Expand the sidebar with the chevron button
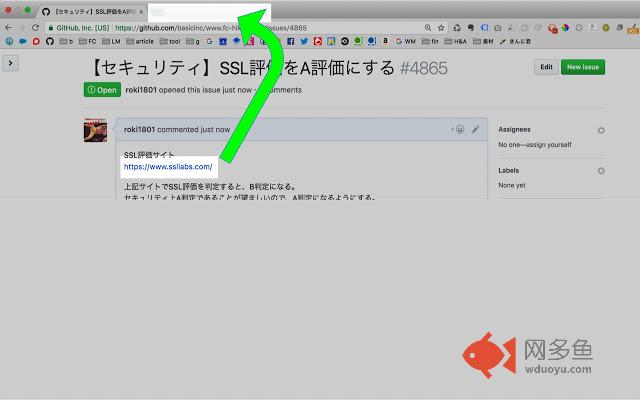640x400 pixels. point(10,63)
